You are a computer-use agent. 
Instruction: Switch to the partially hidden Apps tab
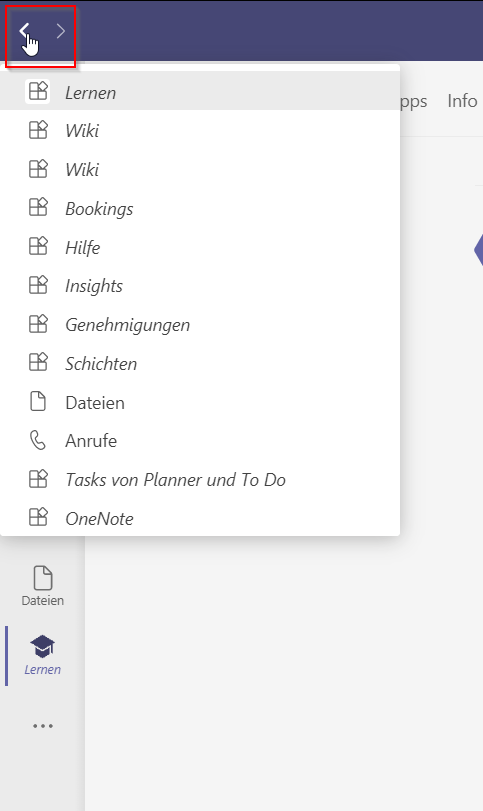click(414, 101)
